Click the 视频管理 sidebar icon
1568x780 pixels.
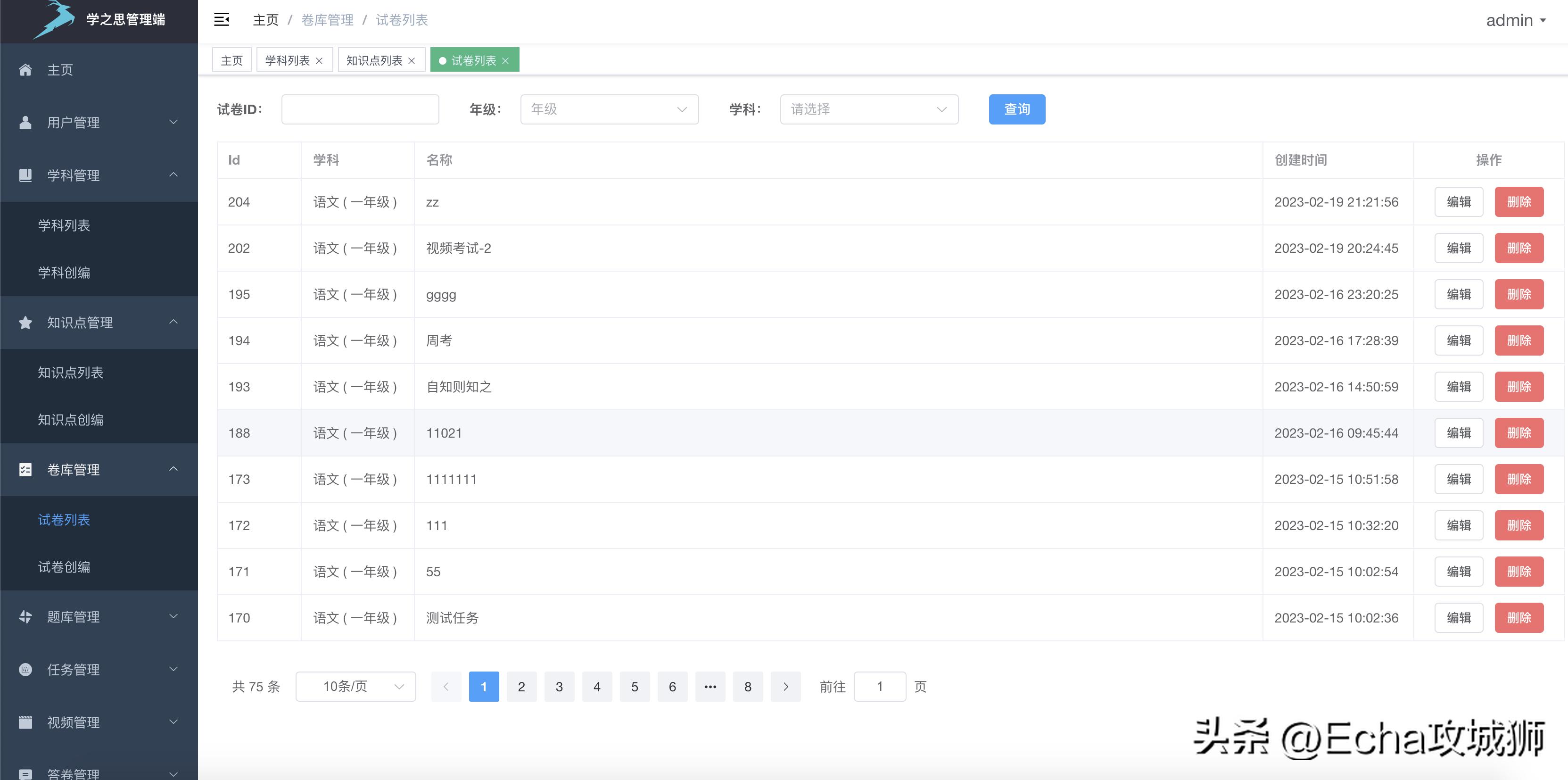[25, 722]
